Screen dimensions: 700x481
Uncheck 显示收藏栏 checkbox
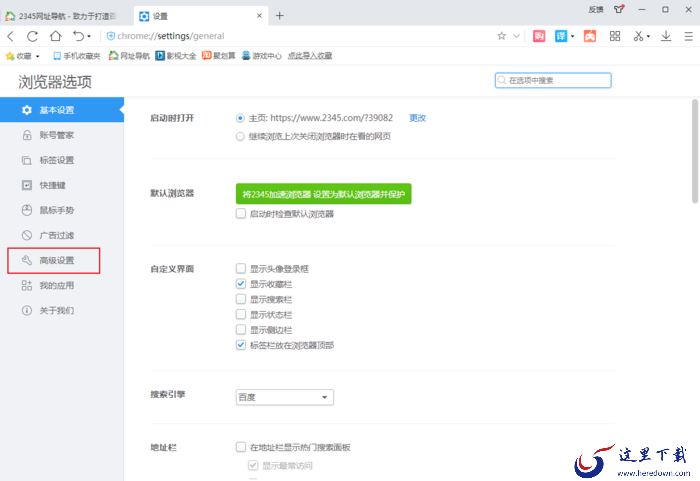(x=241, y=284)
